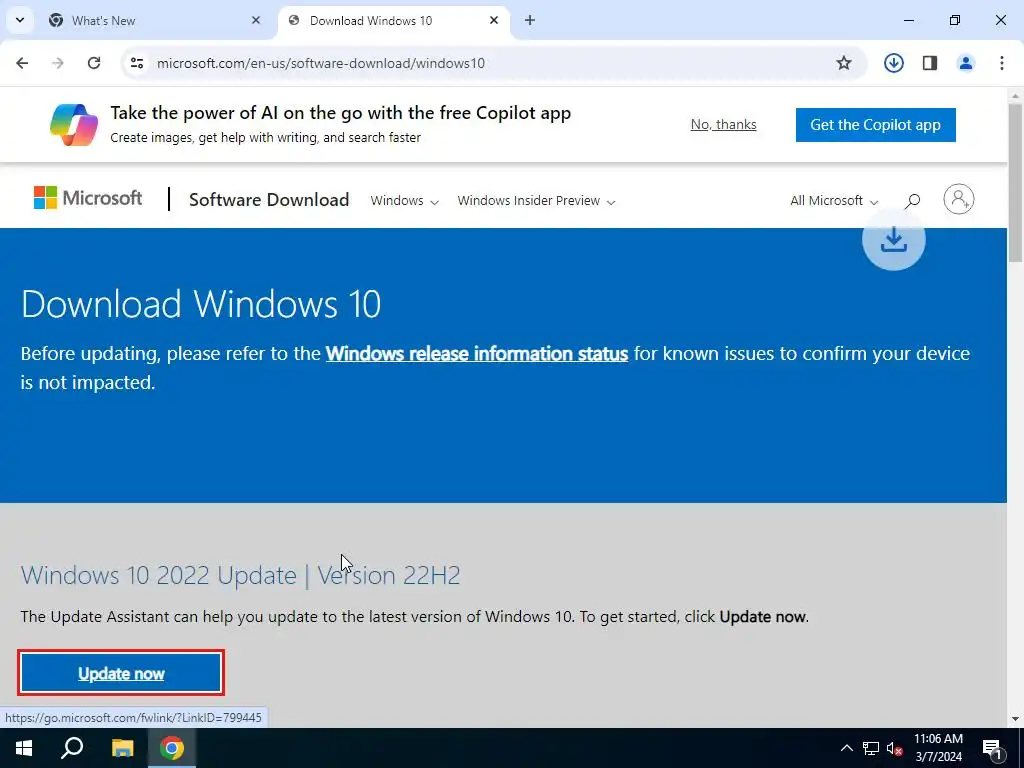
Task: Reload the page with the refresh icon
Action: coord(94,63)
